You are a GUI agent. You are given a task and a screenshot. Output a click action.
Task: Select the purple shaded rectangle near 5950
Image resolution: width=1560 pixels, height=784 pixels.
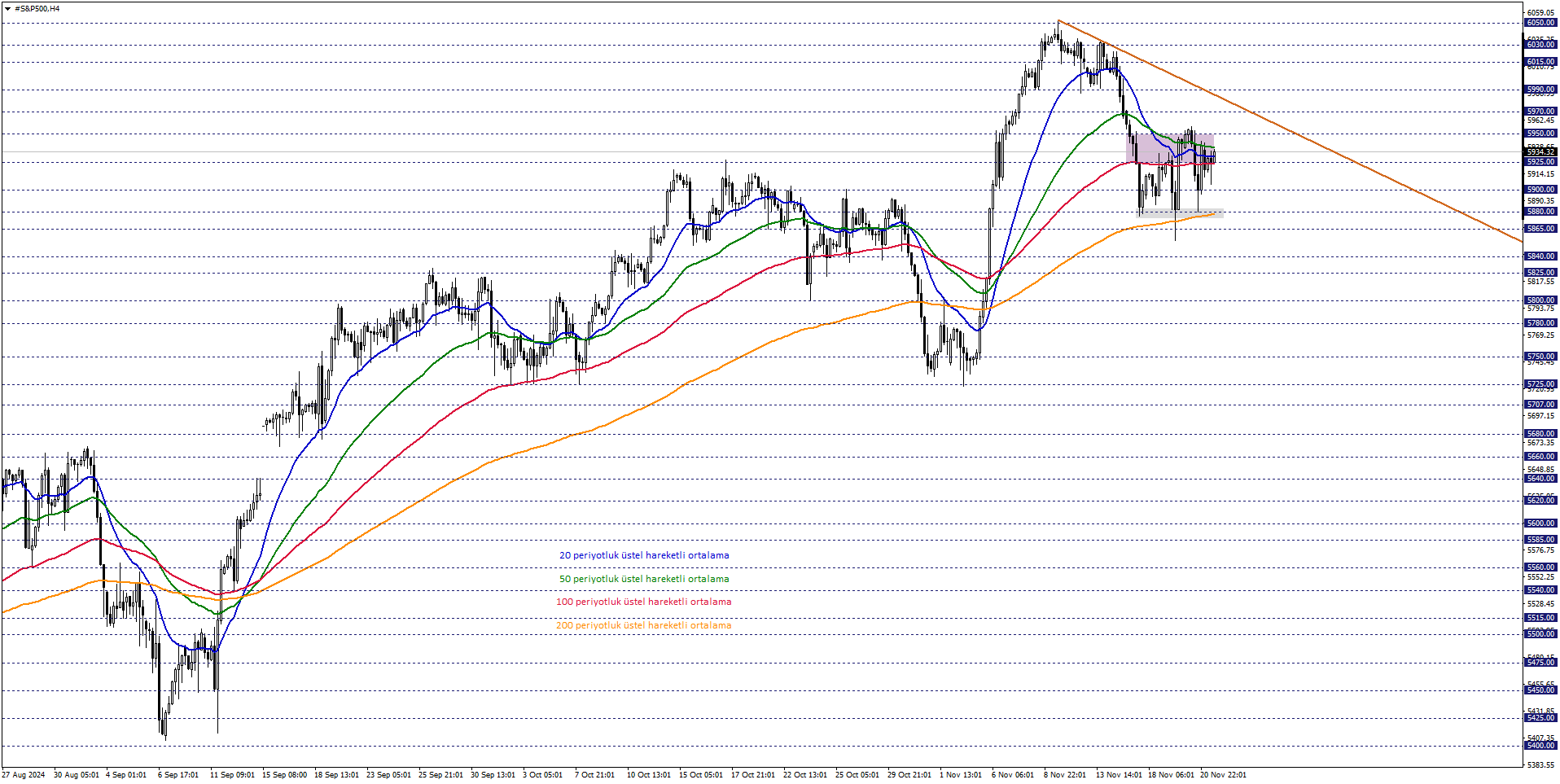pos(1170,148)
